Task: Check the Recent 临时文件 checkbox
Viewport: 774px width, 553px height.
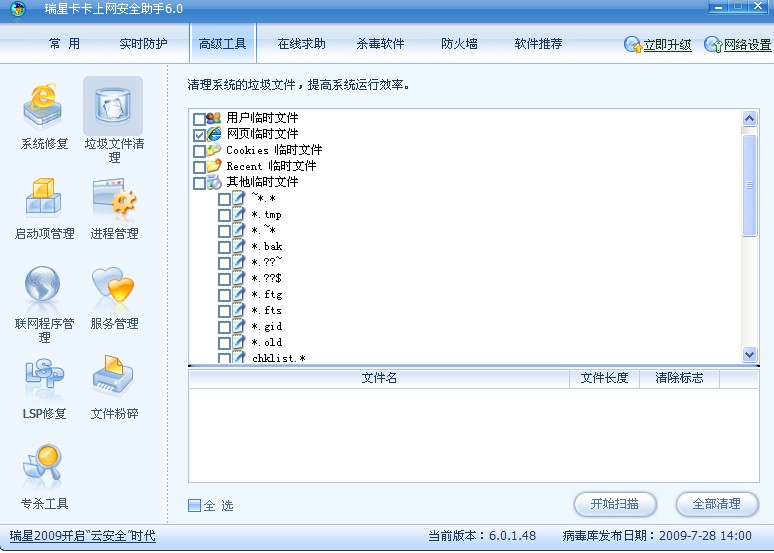Action: [x=199, y=167]
